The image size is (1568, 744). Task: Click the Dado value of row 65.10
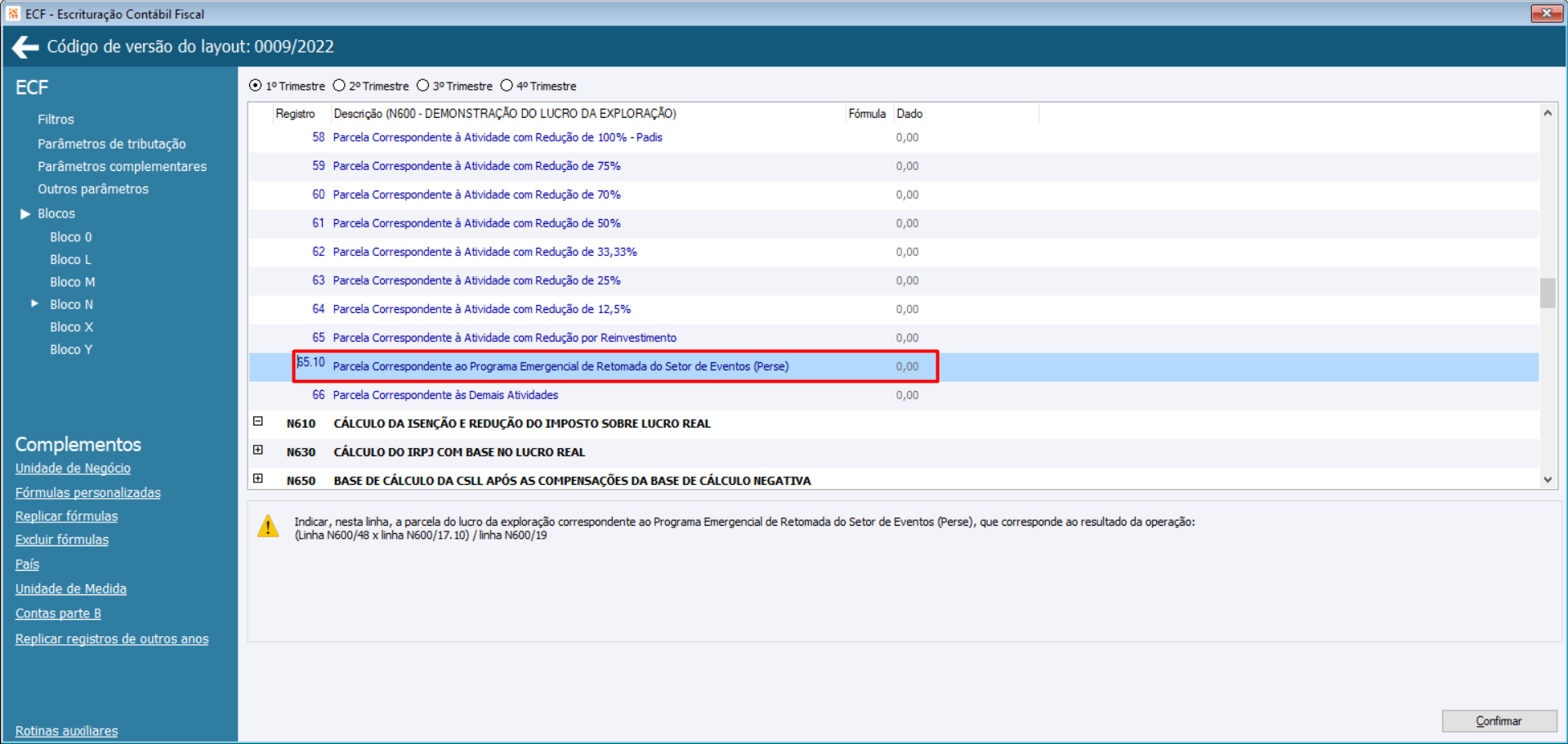[907, 366]
